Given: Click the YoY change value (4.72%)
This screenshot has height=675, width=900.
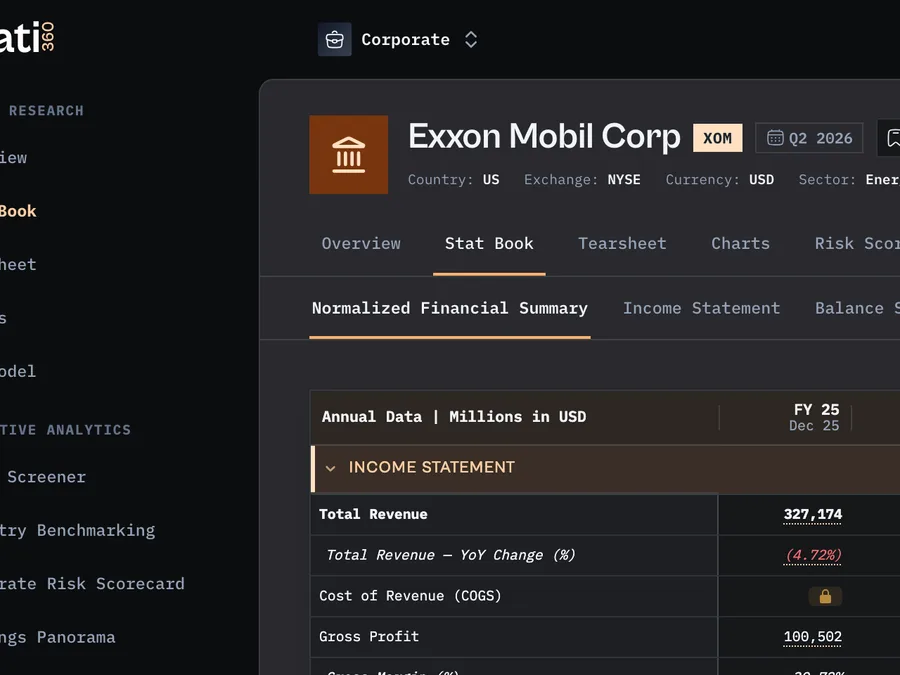Looking at the screenshot, I should pyautogui.click(x=813, y=555).
